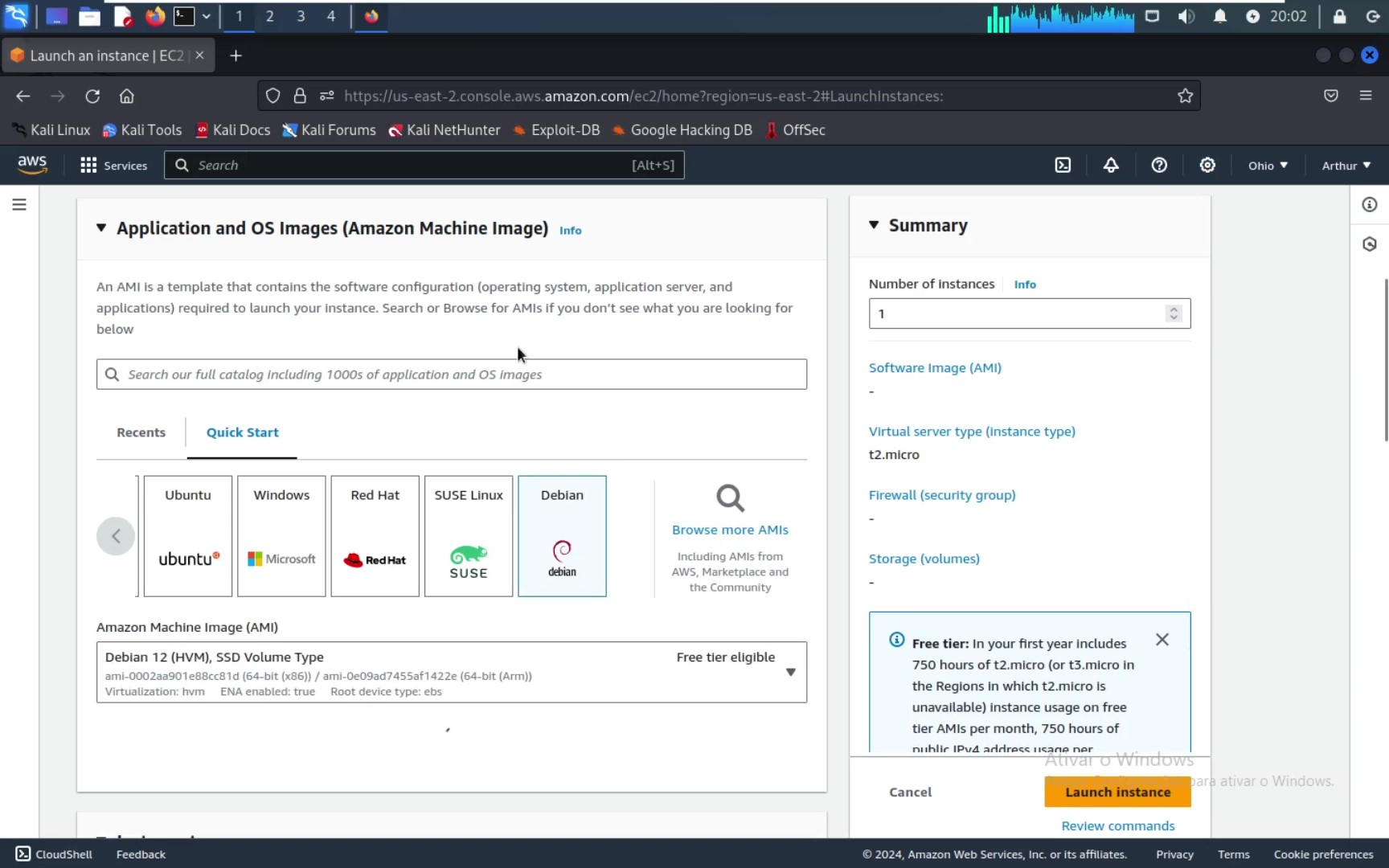Image resolution: width=1389 pixels, height=868 pixels.
Task: Open Feedback in the footer
Action: coord(141,854)
